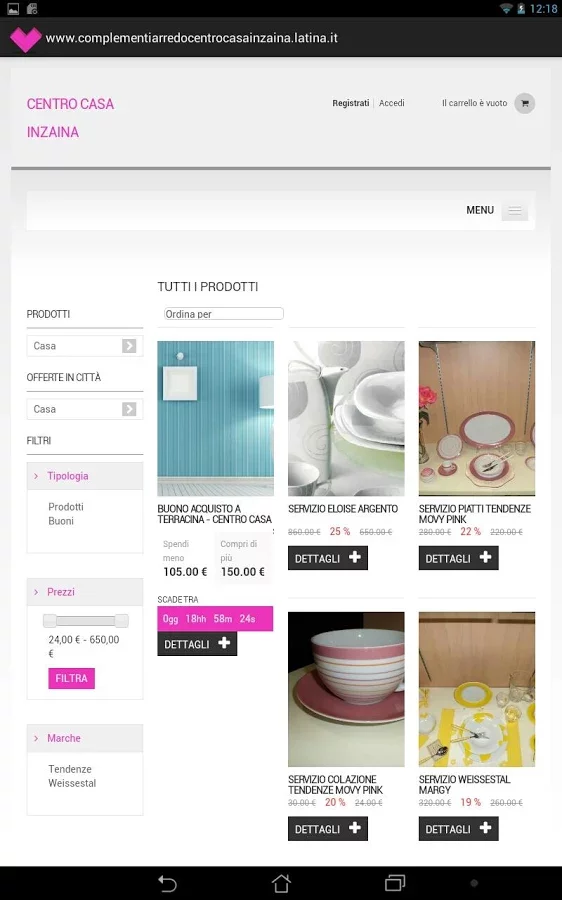Expand the Prodotti Casa arrow

pos(129,346)
